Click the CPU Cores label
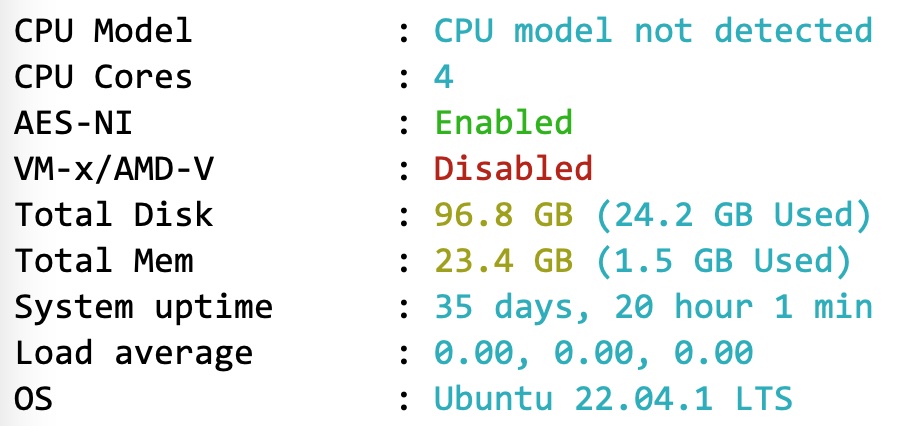 [x=102, y=76]
